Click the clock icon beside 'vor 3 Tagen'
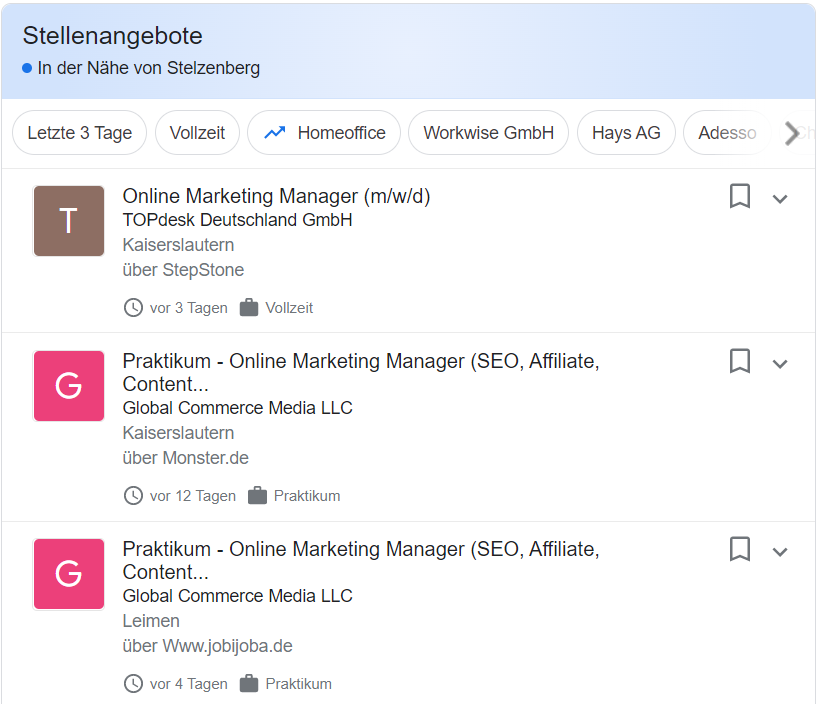 point(133,308)
